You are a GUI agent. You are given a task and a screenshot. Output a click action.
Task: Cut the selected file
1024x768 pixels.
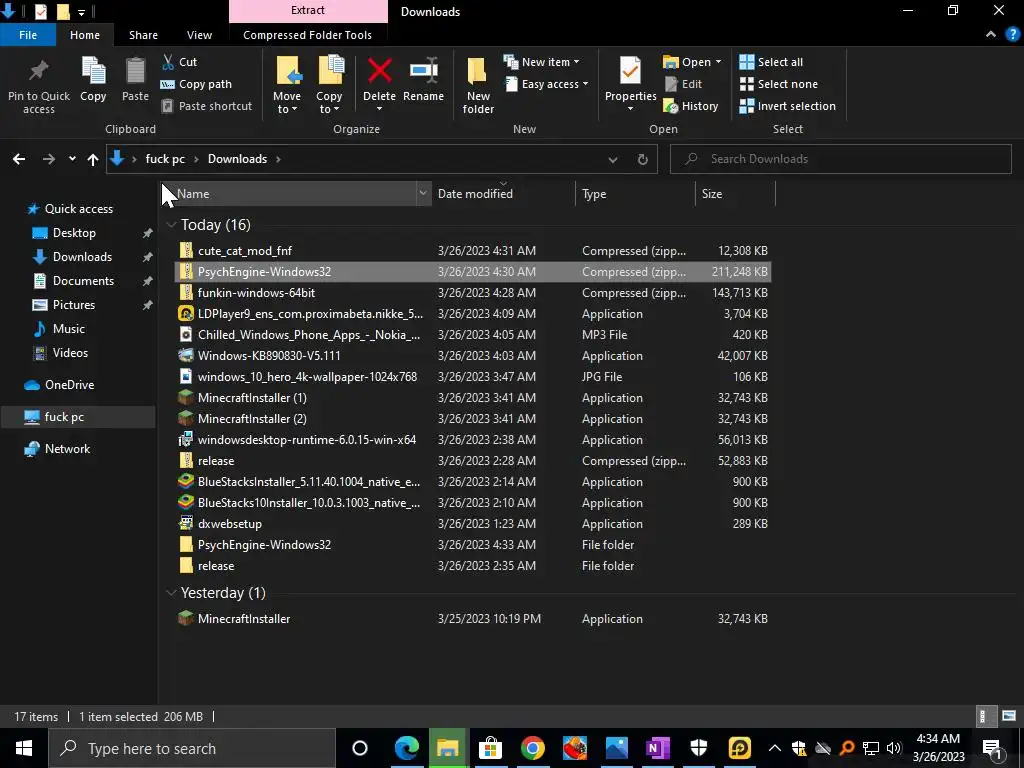click(x=180, y=62)
